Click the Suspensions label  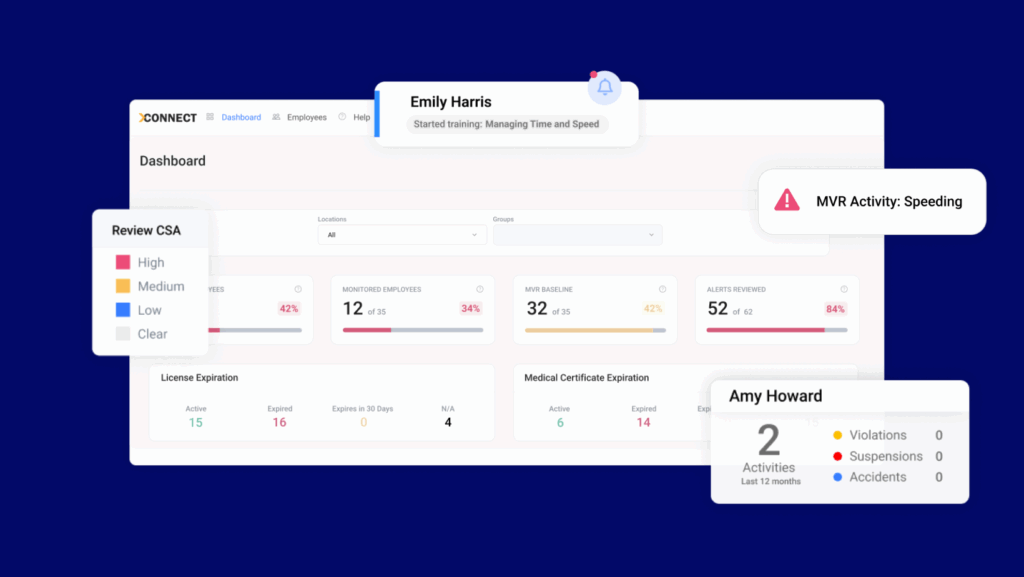[x=886, y=456]
